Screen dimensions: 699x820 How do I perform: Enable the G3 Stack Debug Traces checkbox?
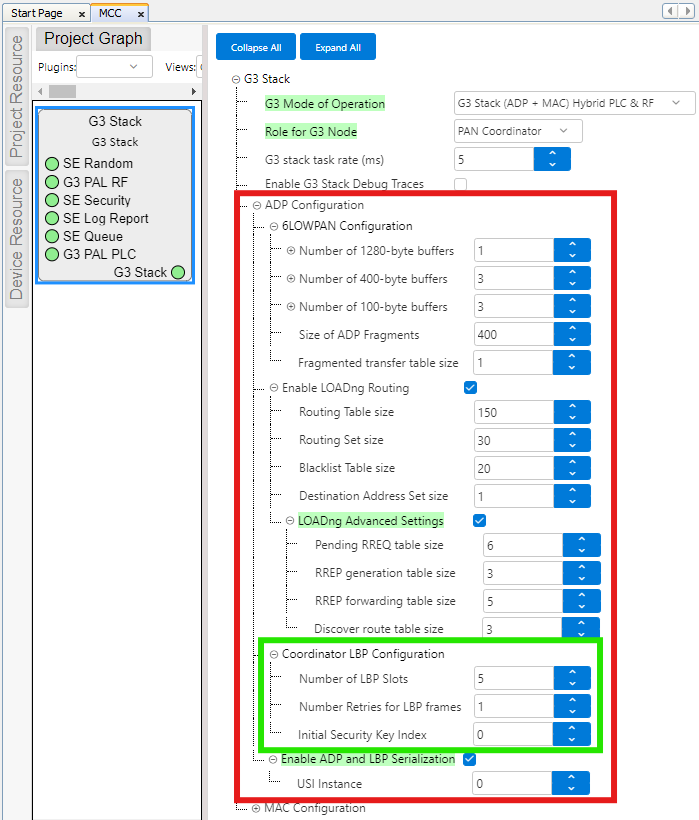(x=461, y=184)
